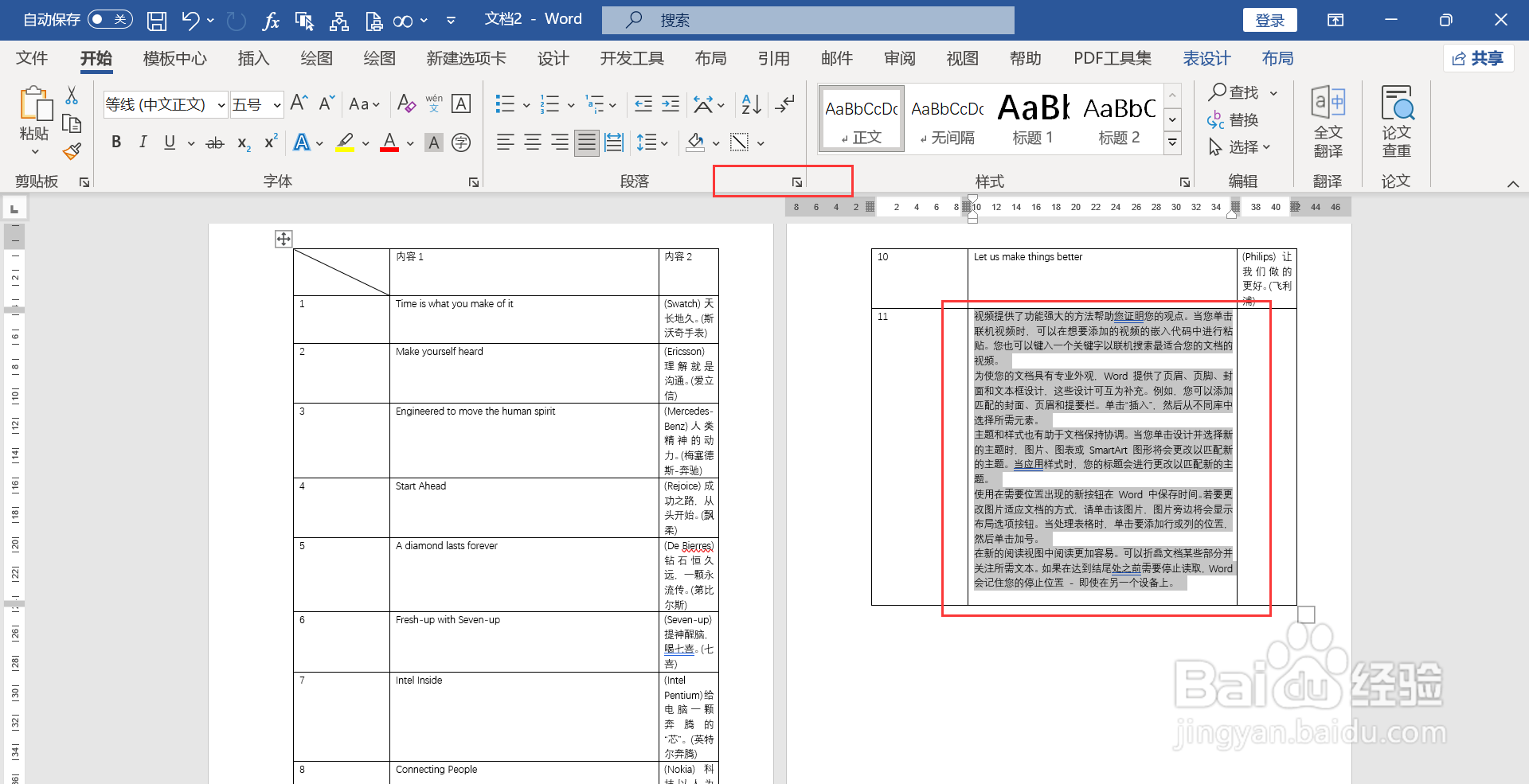Click the 查找 Find button

1235,92
